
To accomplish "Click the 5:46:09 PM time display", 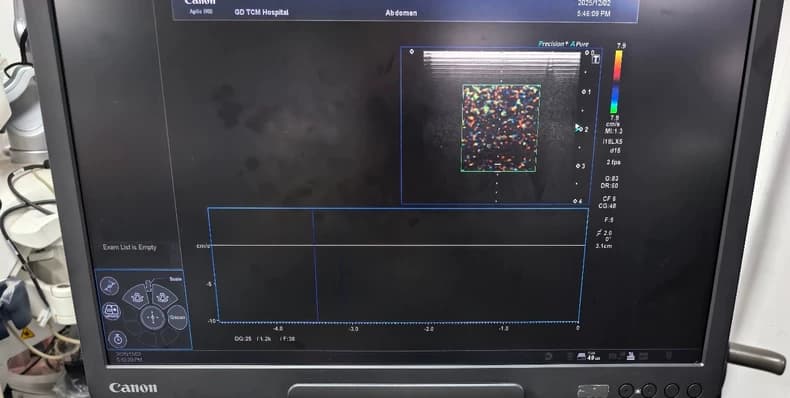I will pos(594,14).
